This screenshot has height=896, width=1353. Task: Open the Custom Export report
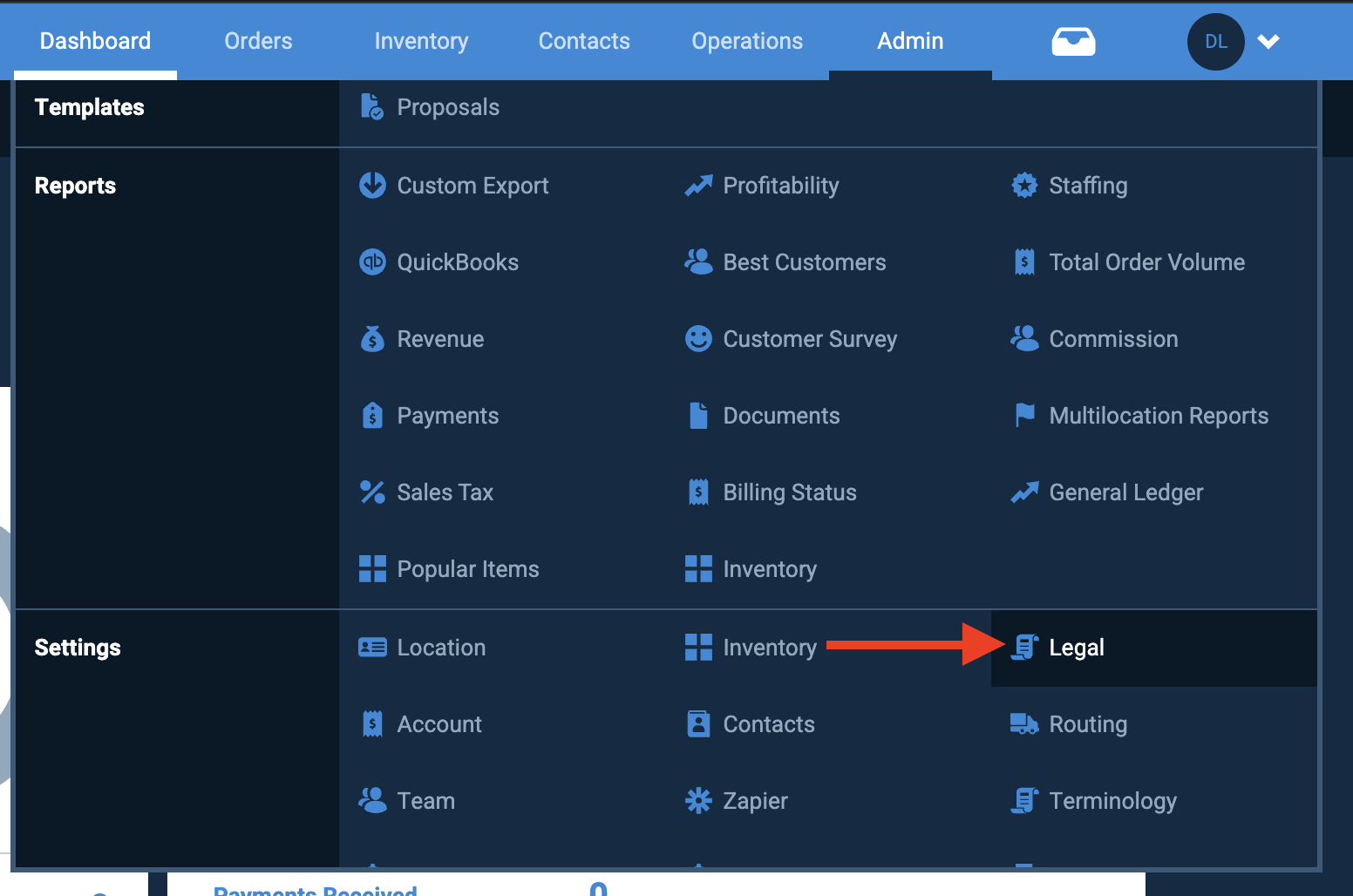coord(473,186)
